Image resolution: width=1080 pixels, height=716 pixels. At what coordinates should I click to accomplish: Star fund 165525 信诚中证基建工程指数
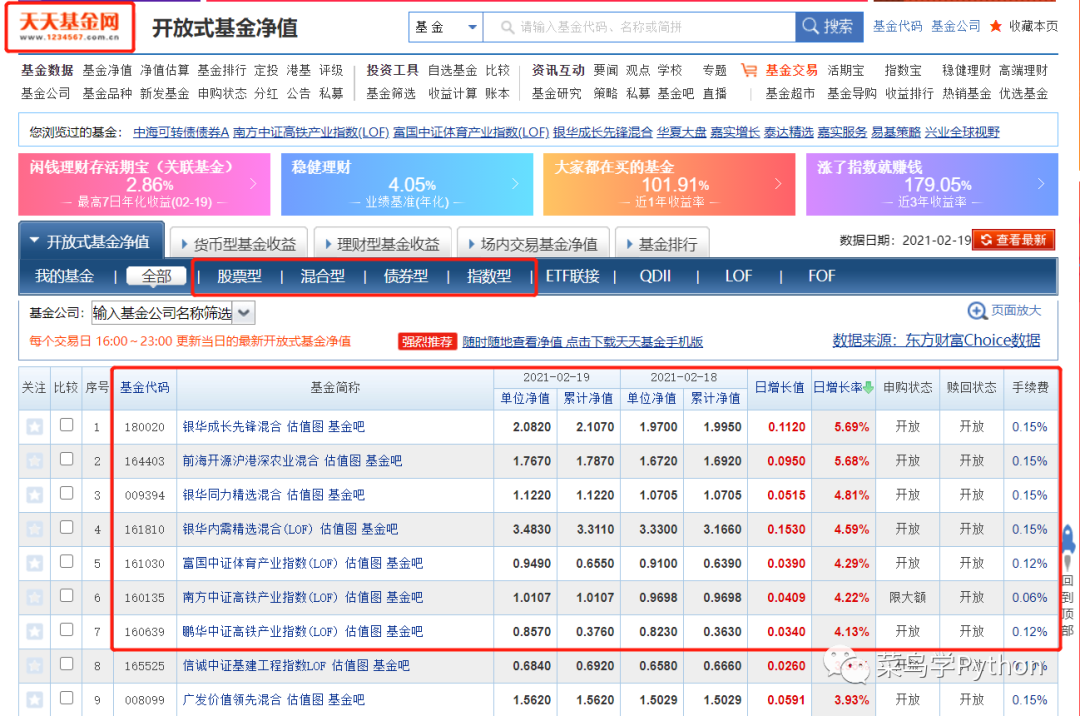point(34,666)
